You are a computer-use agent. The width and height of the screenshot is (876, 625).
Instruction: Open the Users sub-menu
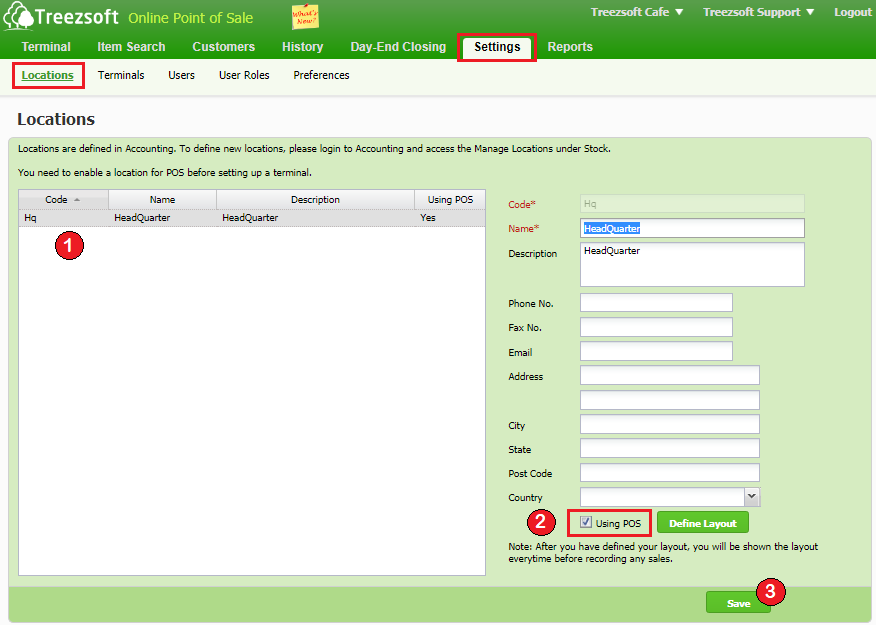(182, 75)
